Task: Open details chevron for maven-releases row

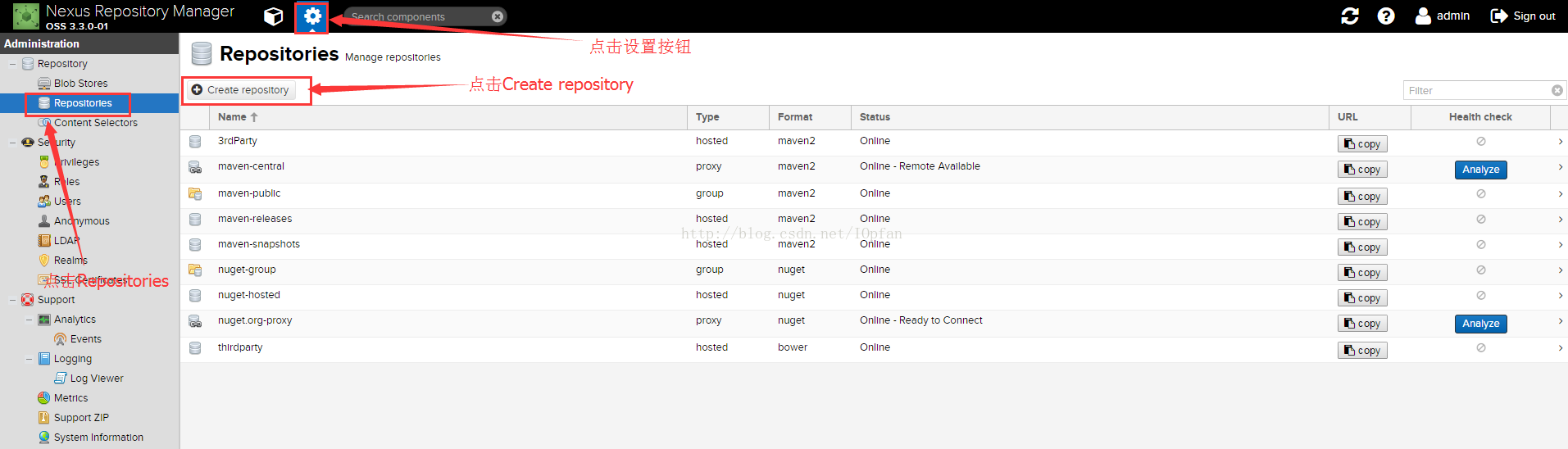Action: pos(1560,220)
